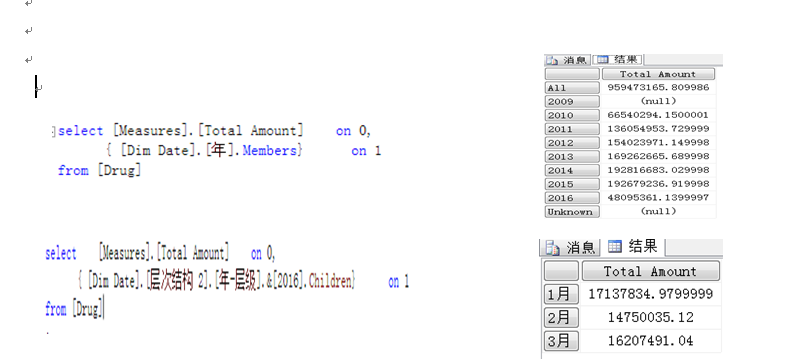Click the cell value 48095361.1399997
The image size is (791, 363).
[658, 197]
